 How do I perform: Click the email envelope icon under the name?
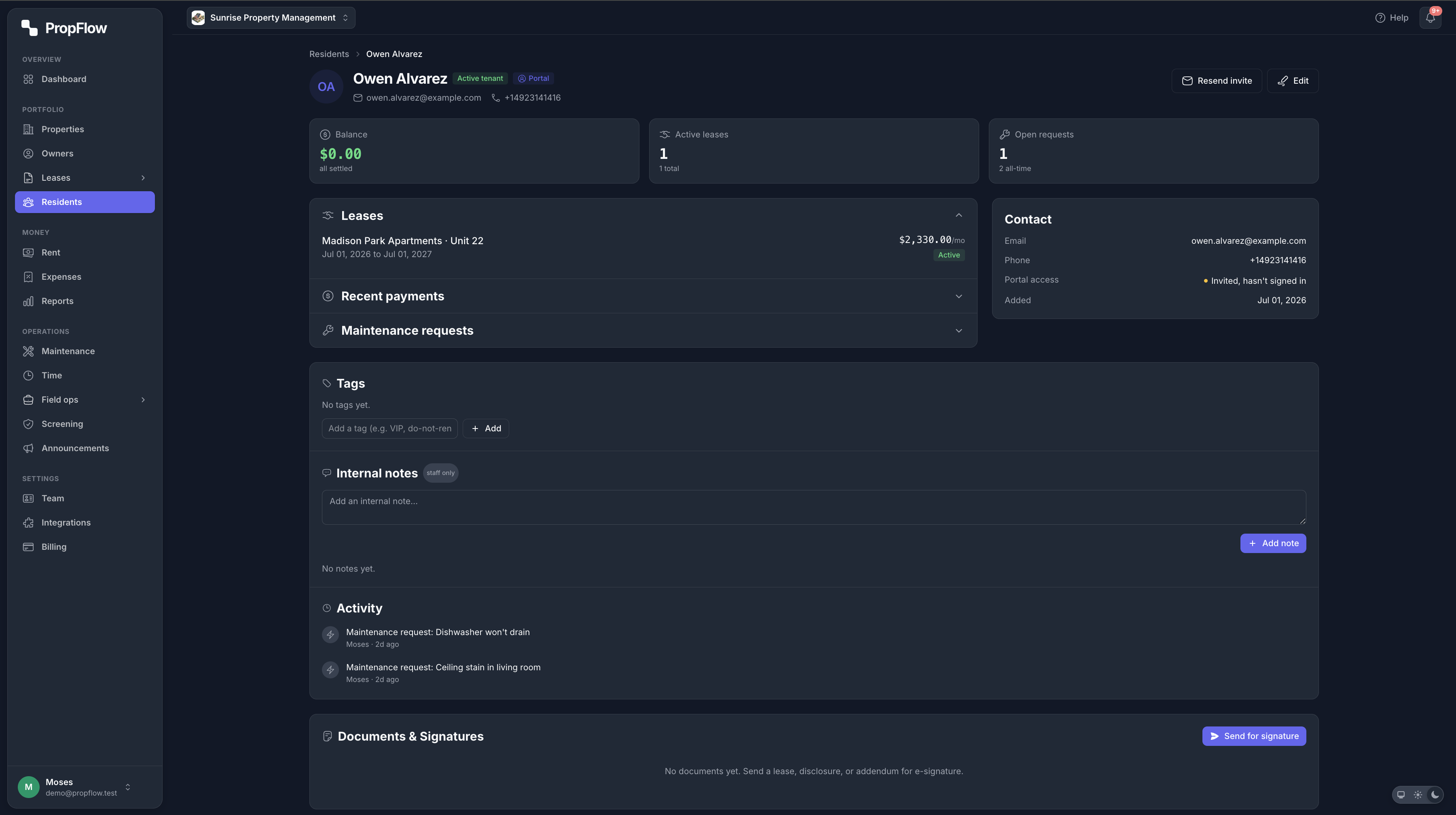tap(358, 98)
